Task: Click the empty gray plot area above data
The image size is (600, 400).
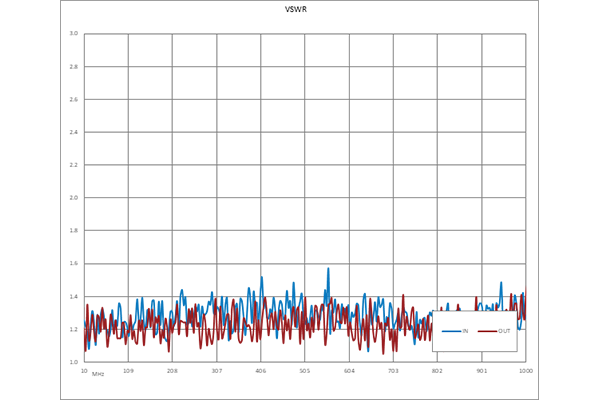Action: [300, 150]
